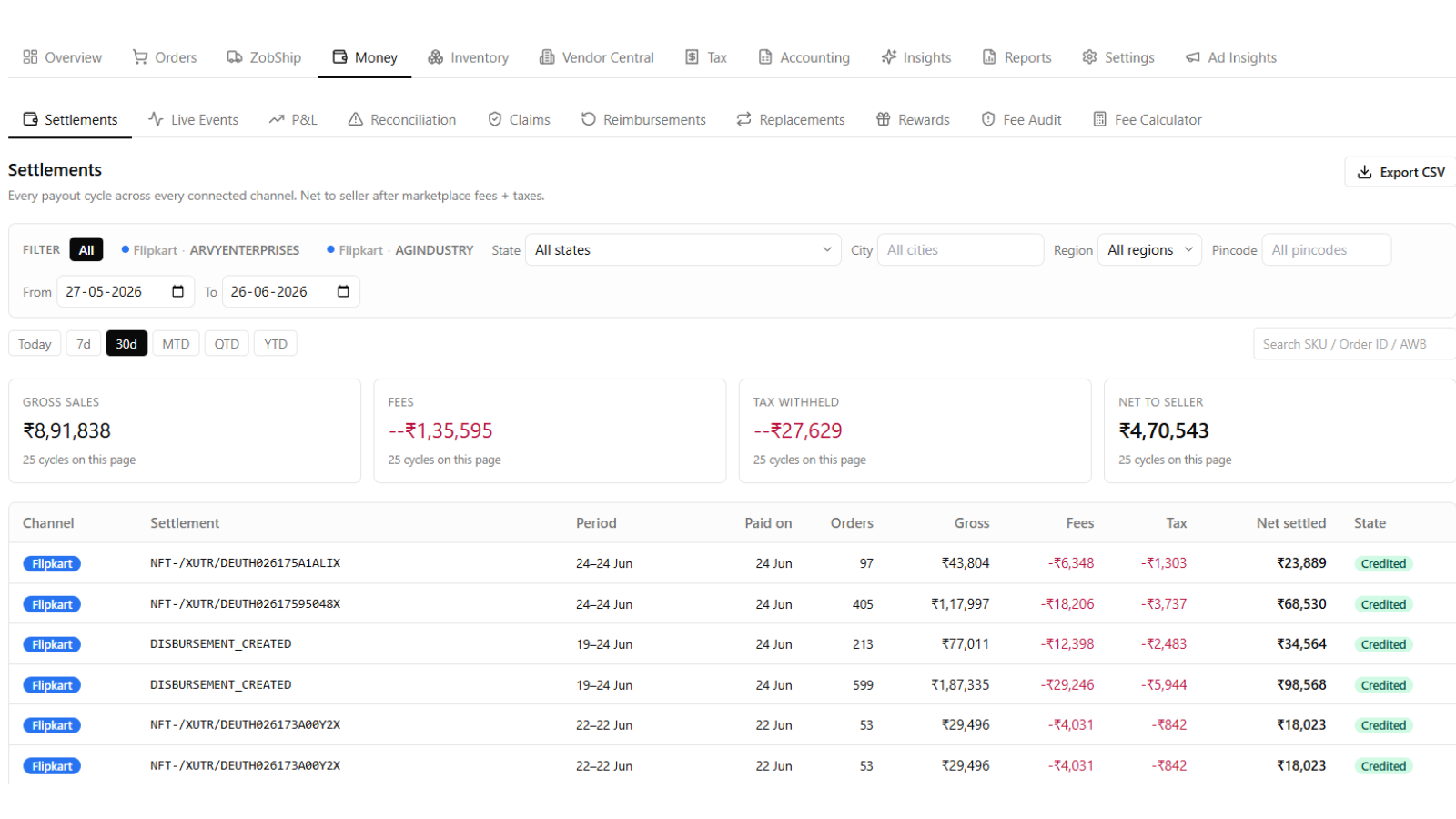Switch to the Reconciliation tab
This screenshot has height=819, width=1456.
(402, 119)
